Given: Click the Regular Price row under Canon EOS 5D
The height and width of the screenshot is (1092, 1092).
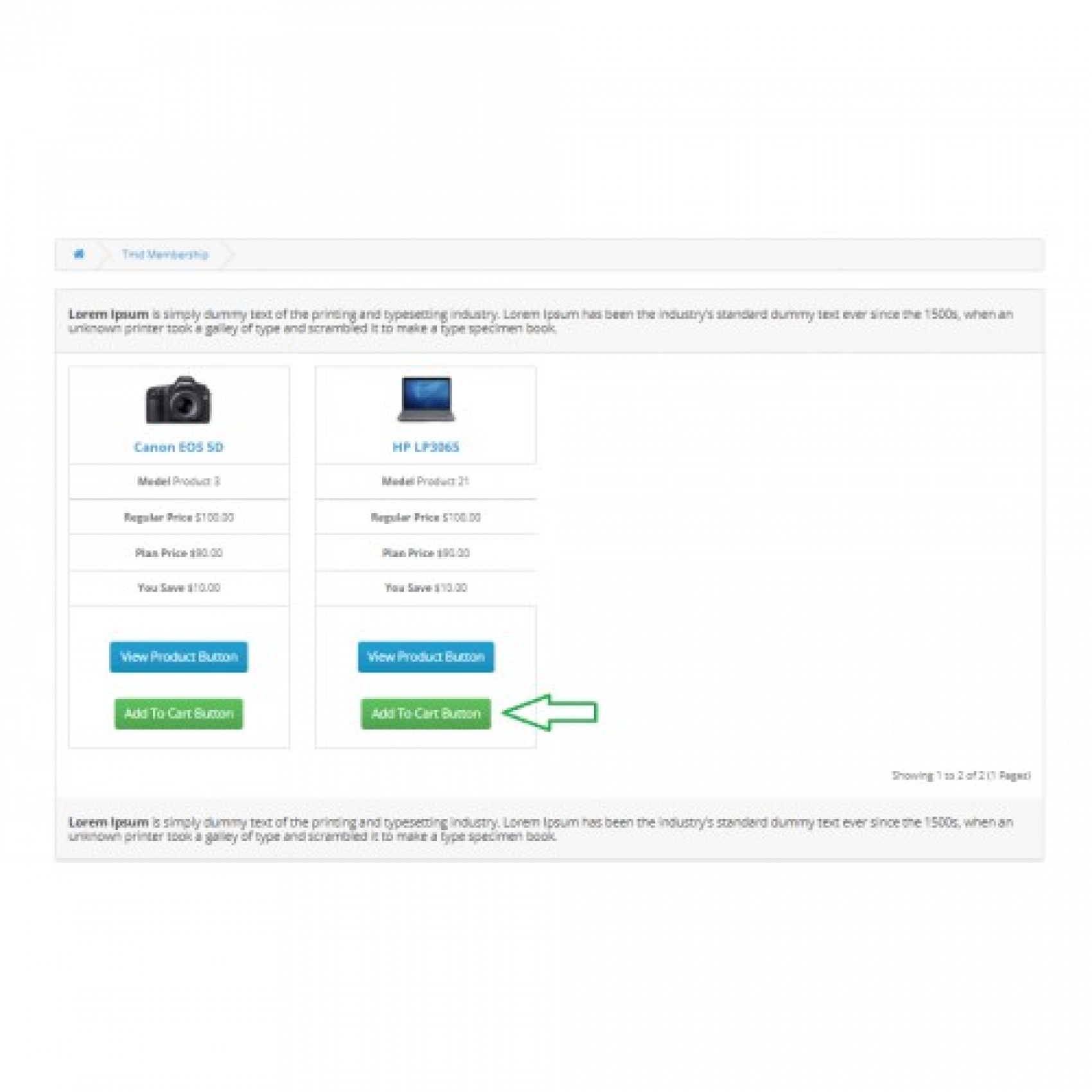Looking at the screenshot, I should point(179,517).
